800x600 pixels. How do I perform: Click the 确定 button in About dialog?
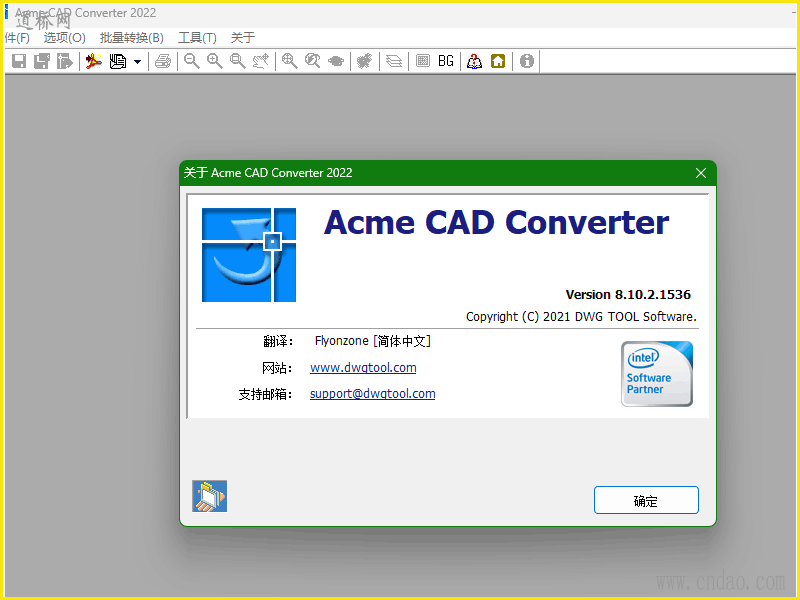(x=646, y=500)
